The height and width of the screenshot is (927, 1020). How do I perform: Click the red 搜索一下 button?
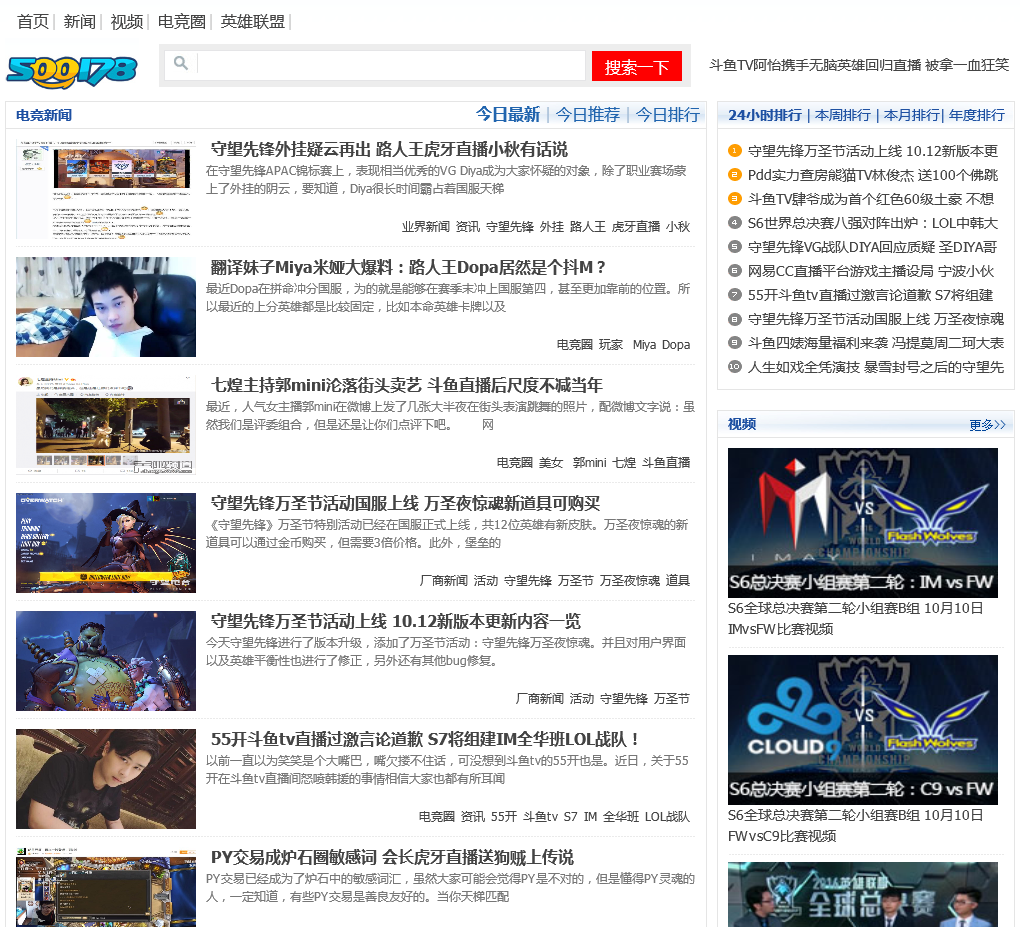point(636,66)
